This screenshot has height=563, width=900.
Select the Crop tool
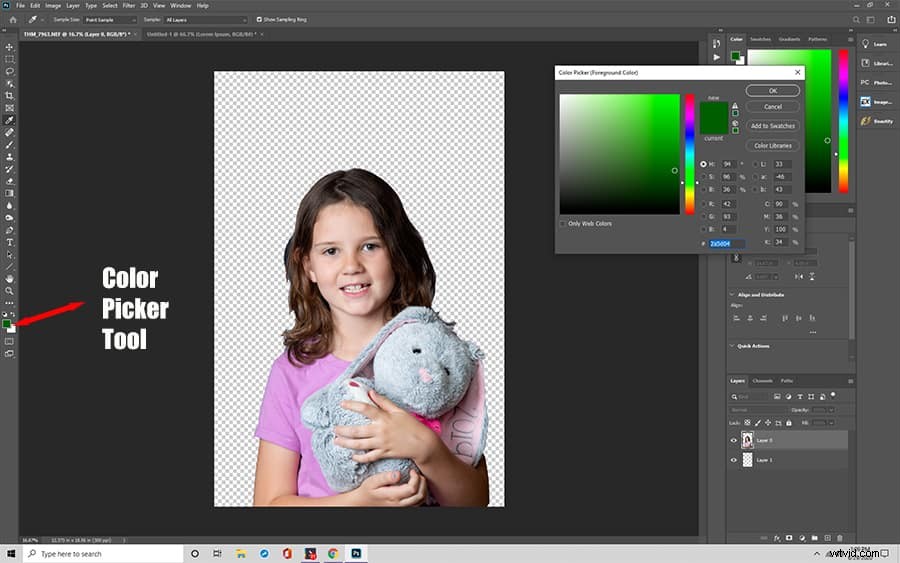pyautogui.click(x=9, y=95)
